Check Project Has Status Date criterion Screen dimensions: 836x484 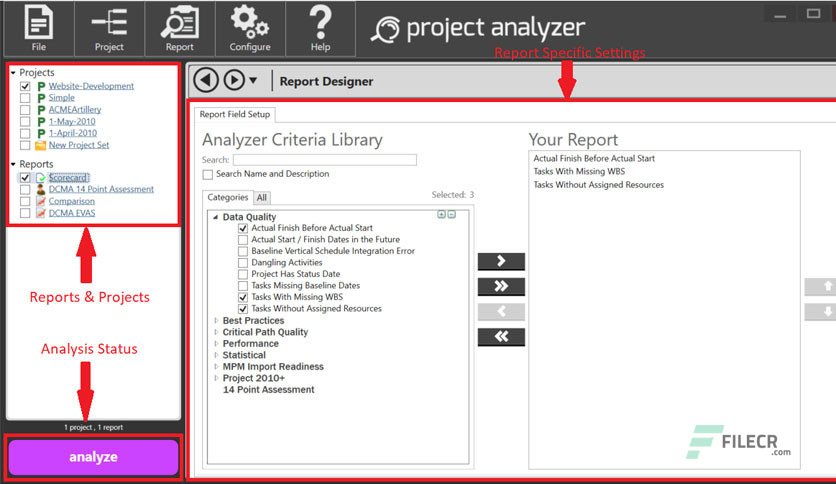coord(243,275)
